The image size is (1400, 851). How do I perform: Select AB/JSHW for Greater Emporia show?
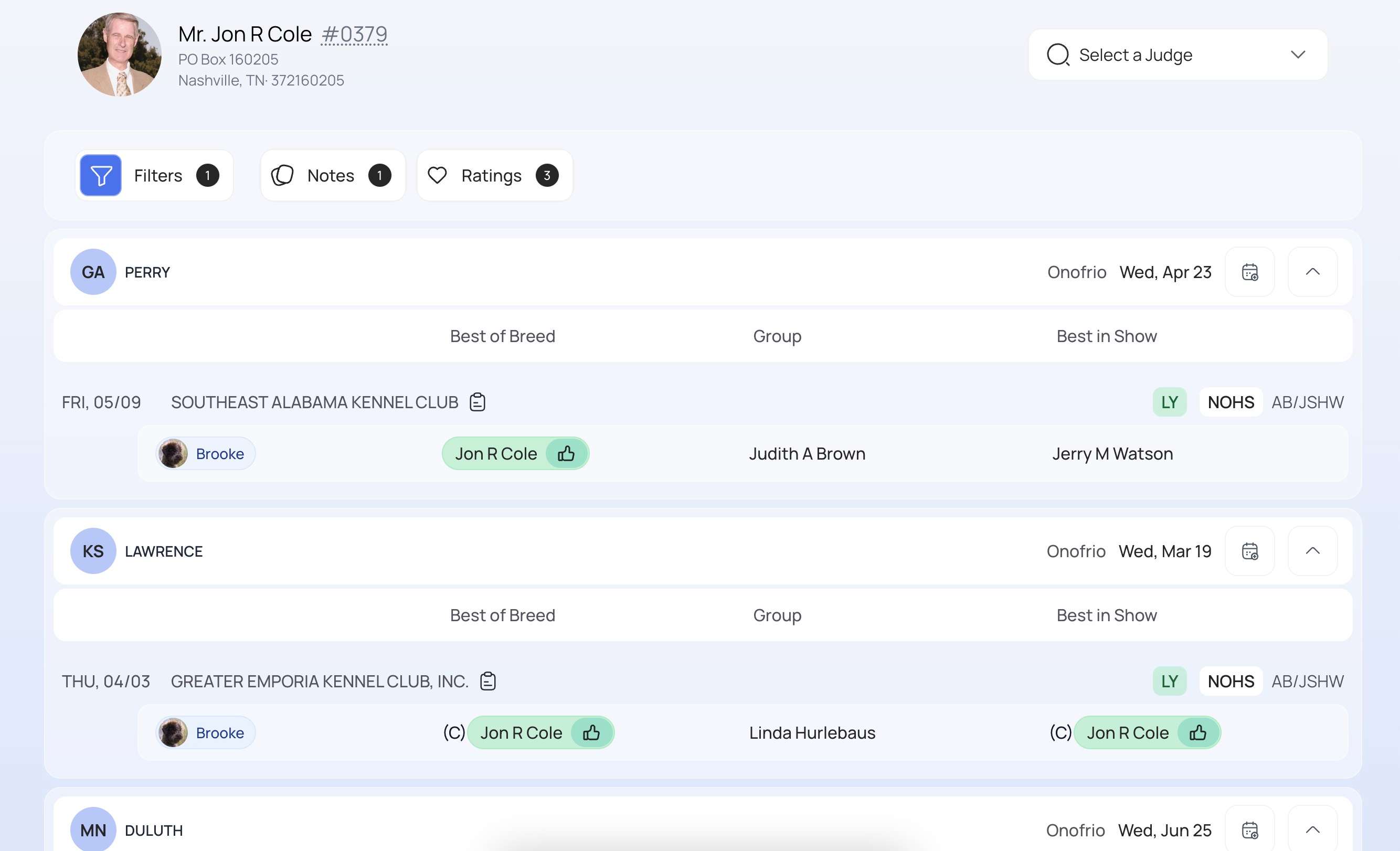click(x=1307, y=681)
